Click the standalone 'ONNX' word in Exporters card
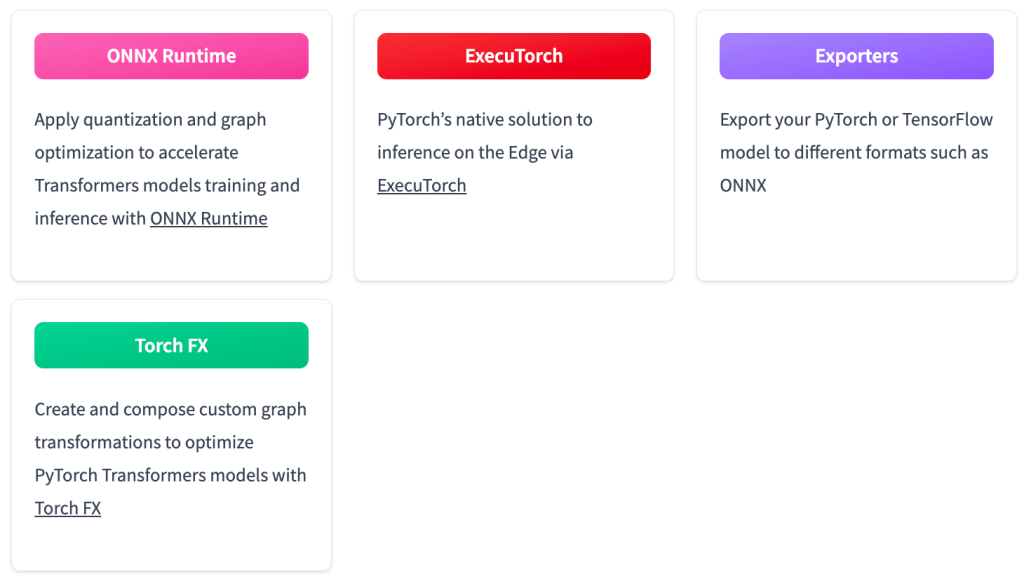1024x581 pixels. [743, 185]
